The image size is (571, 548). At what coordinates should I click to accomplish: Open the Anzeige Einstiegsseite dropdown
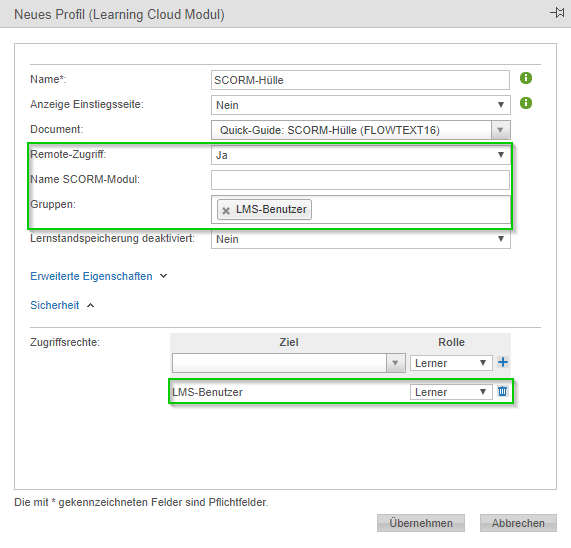(x=361, y=105)
